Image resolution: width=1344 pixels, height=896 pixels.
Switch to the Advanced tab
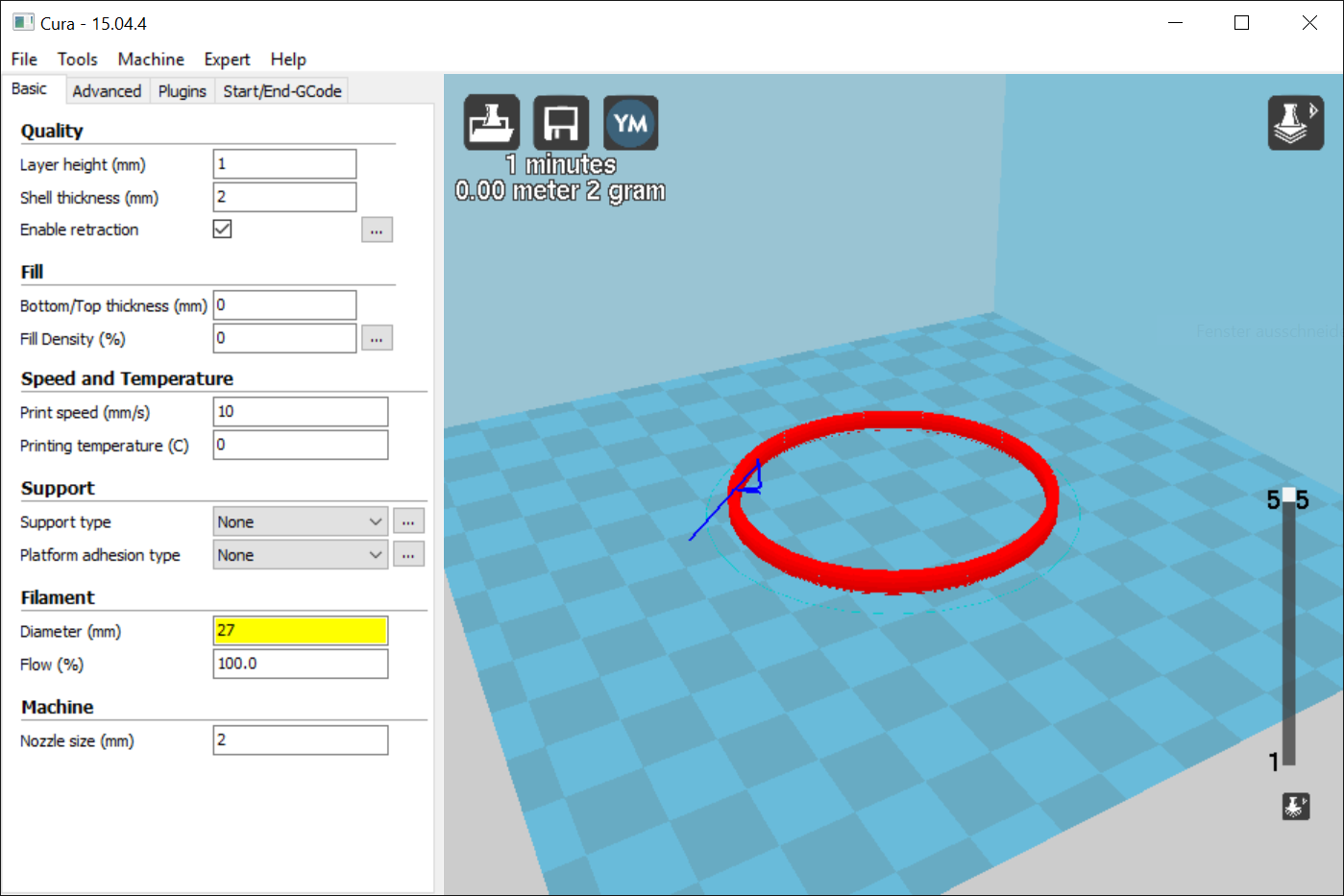[107, 91]
